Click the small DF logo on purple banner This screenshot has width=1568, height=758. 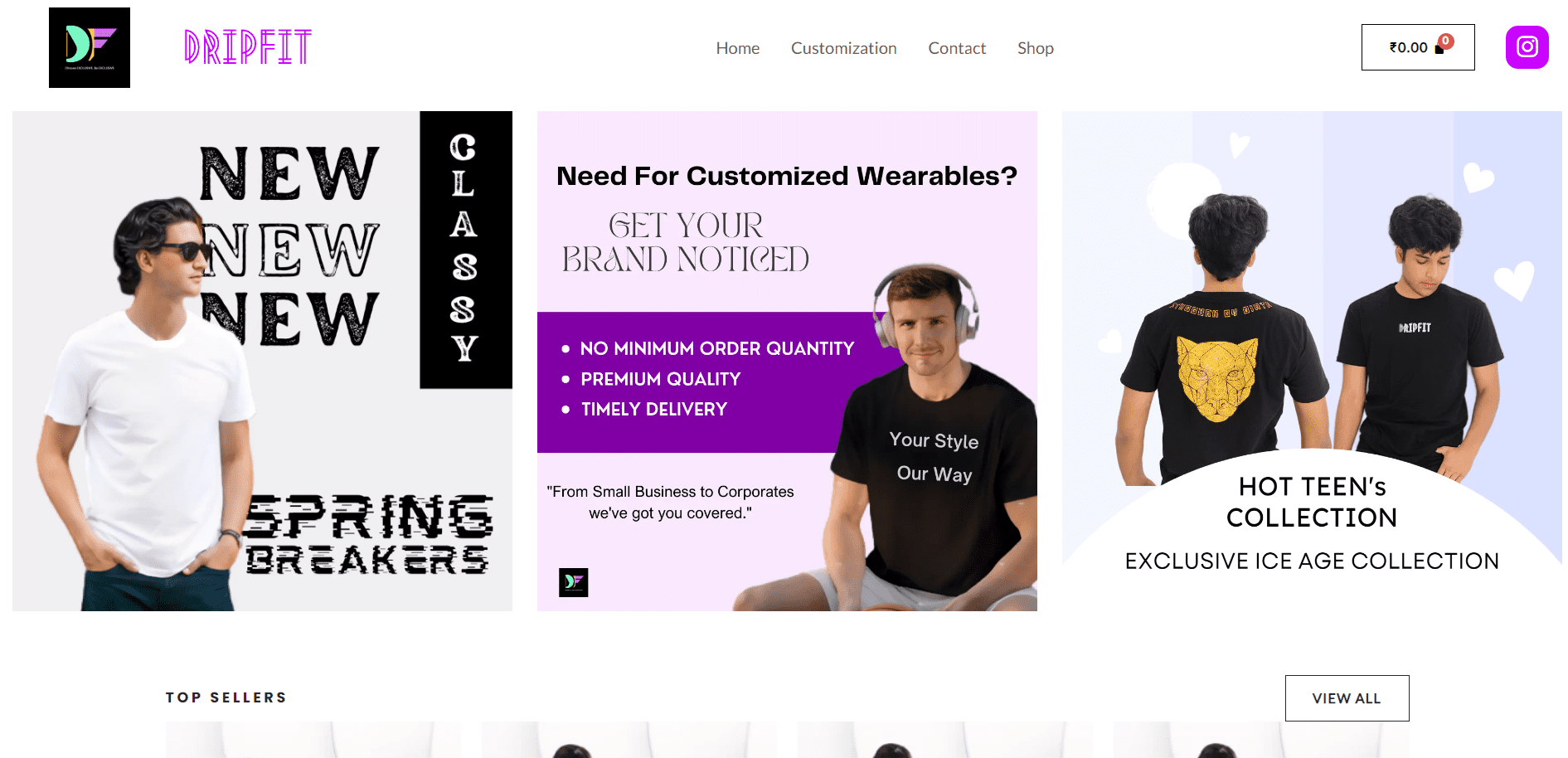click(573, 582)
